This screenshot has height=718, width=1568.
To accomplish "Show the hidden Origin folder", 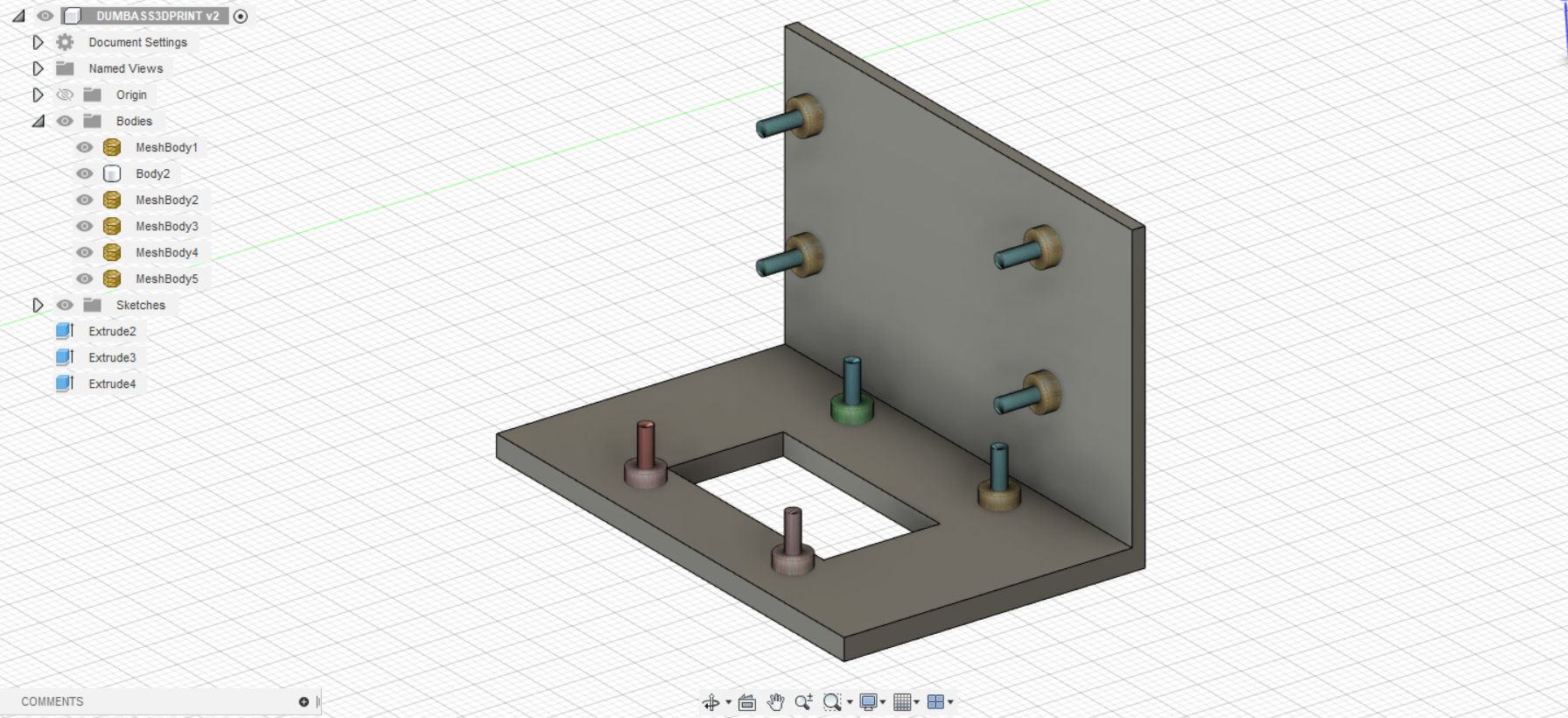I will point(65,95).
